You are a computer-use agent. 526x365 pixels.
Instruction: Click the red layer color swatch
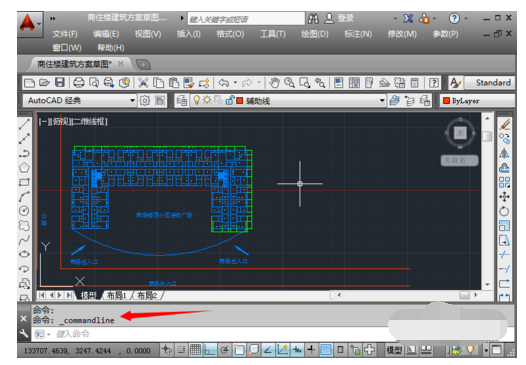click(x=240, y=100)
